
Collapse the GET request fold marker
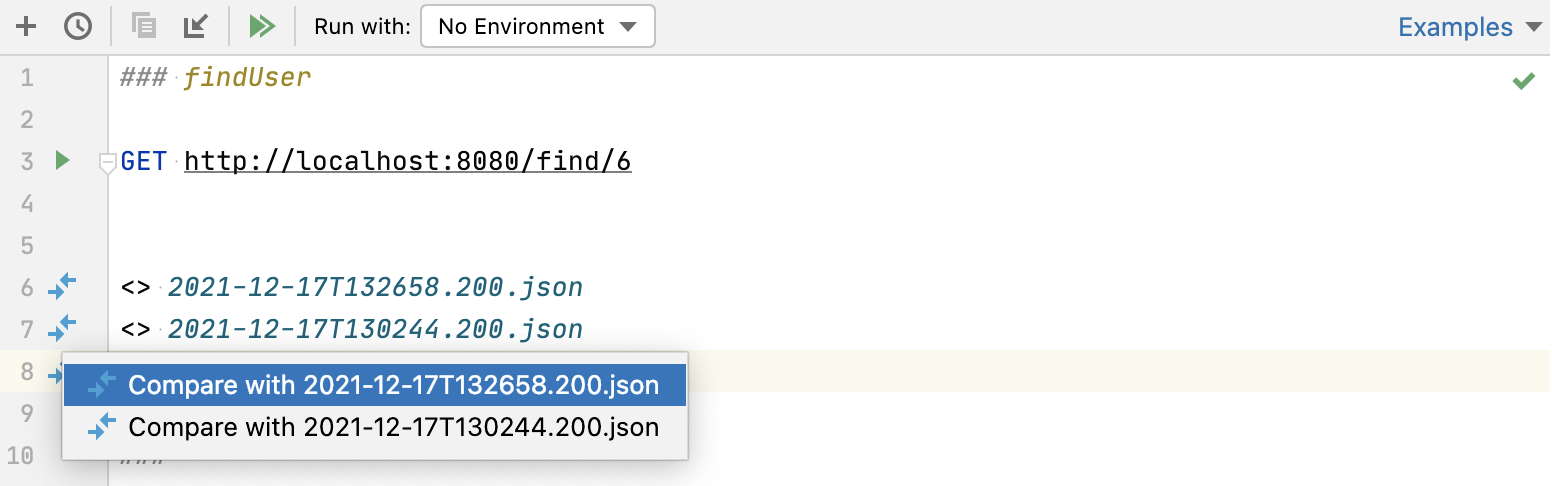coord(107,162)
